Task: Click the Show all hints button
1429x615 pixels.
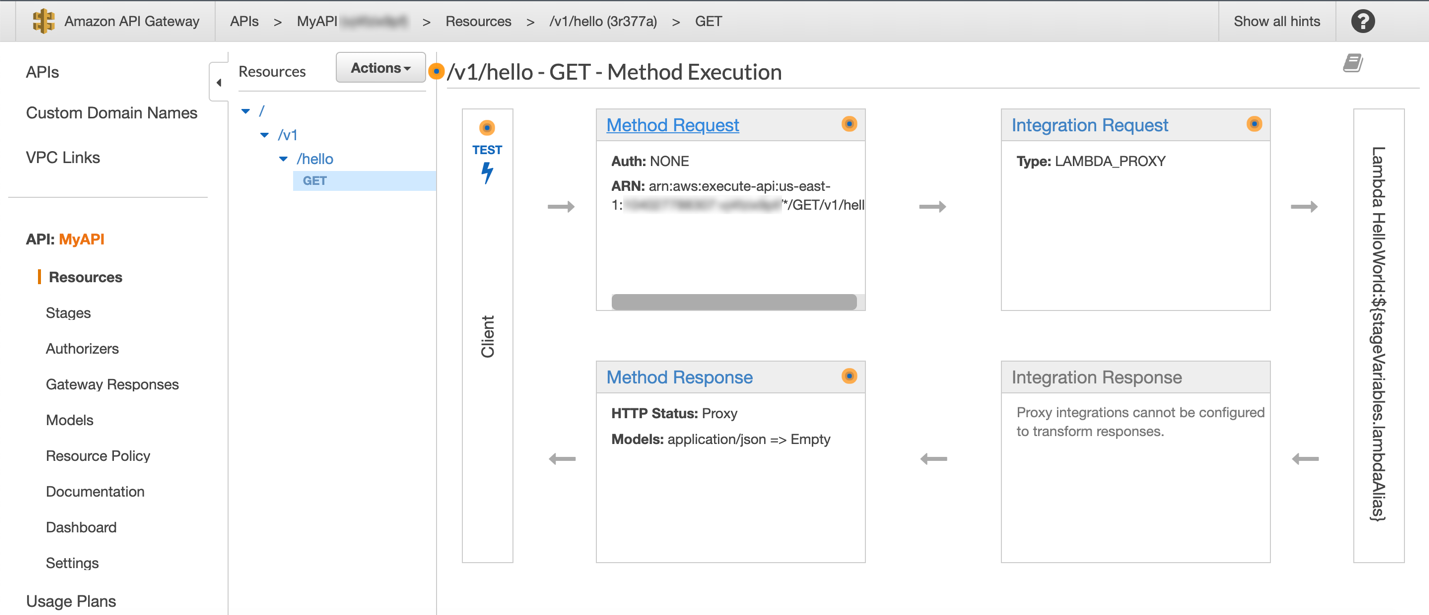Action: 1276,21
